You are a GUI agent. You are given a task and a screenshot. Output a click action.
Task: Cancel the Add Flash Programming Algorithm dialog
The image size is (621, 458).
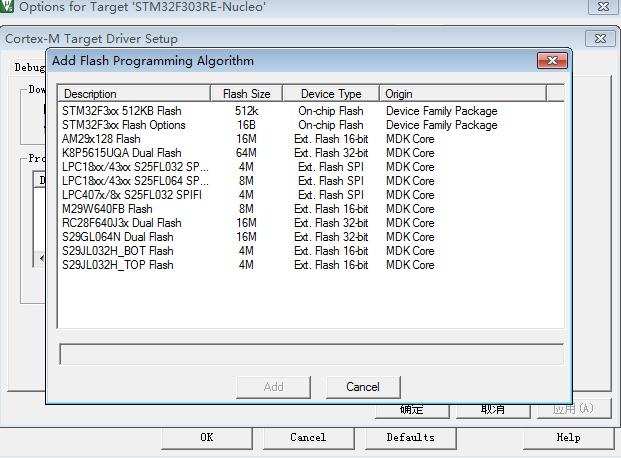(363, 387)
